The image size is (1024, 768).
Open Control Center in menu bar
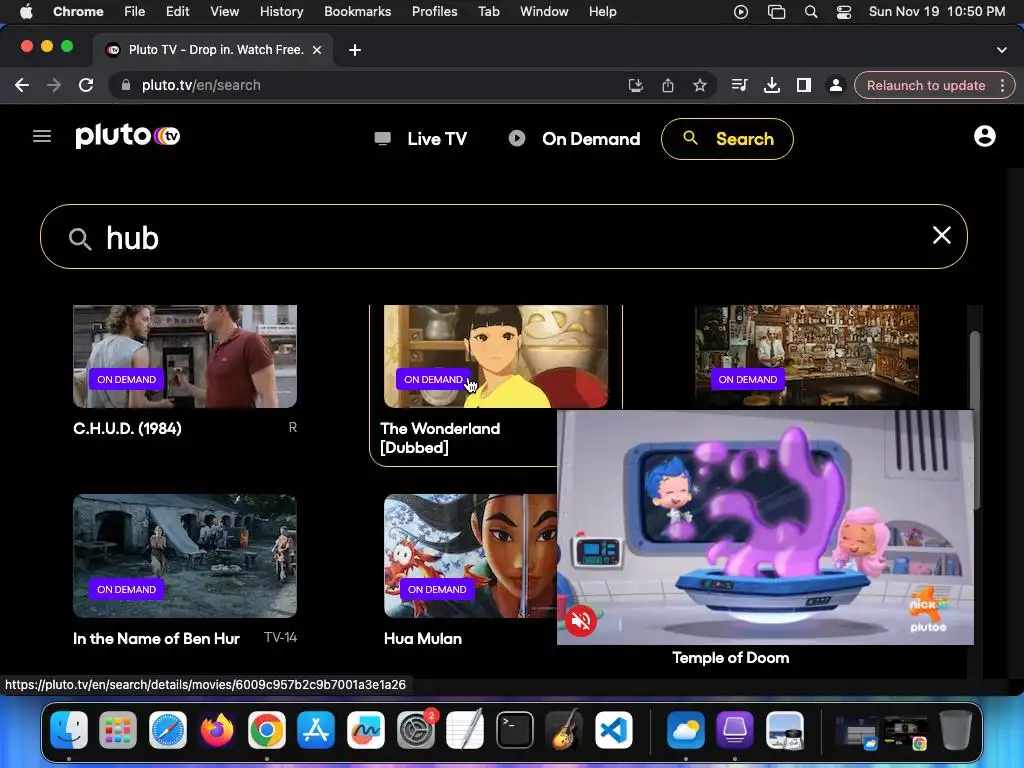pyautogui.click(x=844, y=11)
